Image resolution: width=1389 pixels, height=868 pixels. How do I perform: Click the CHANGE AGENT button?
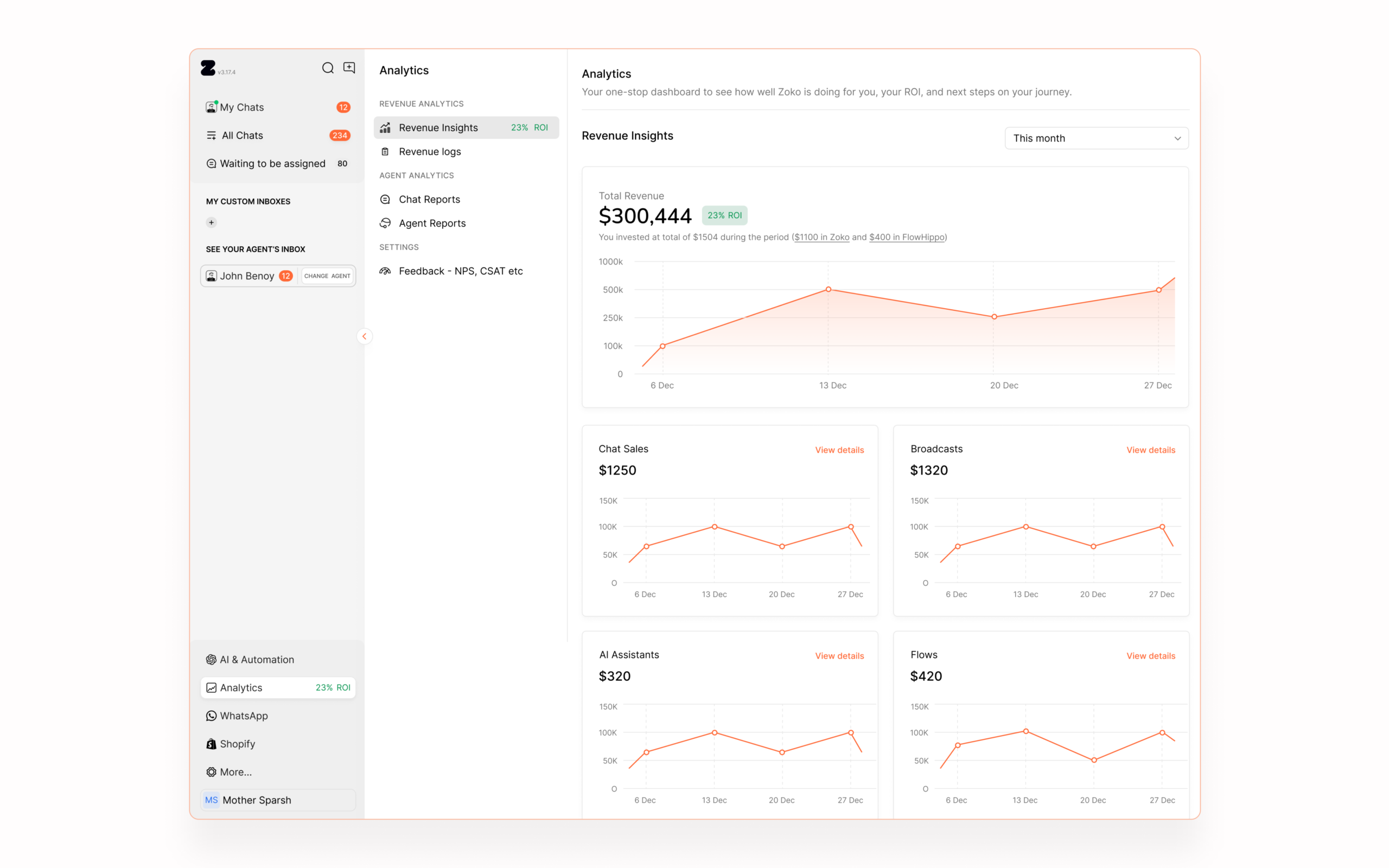(327, 276)
